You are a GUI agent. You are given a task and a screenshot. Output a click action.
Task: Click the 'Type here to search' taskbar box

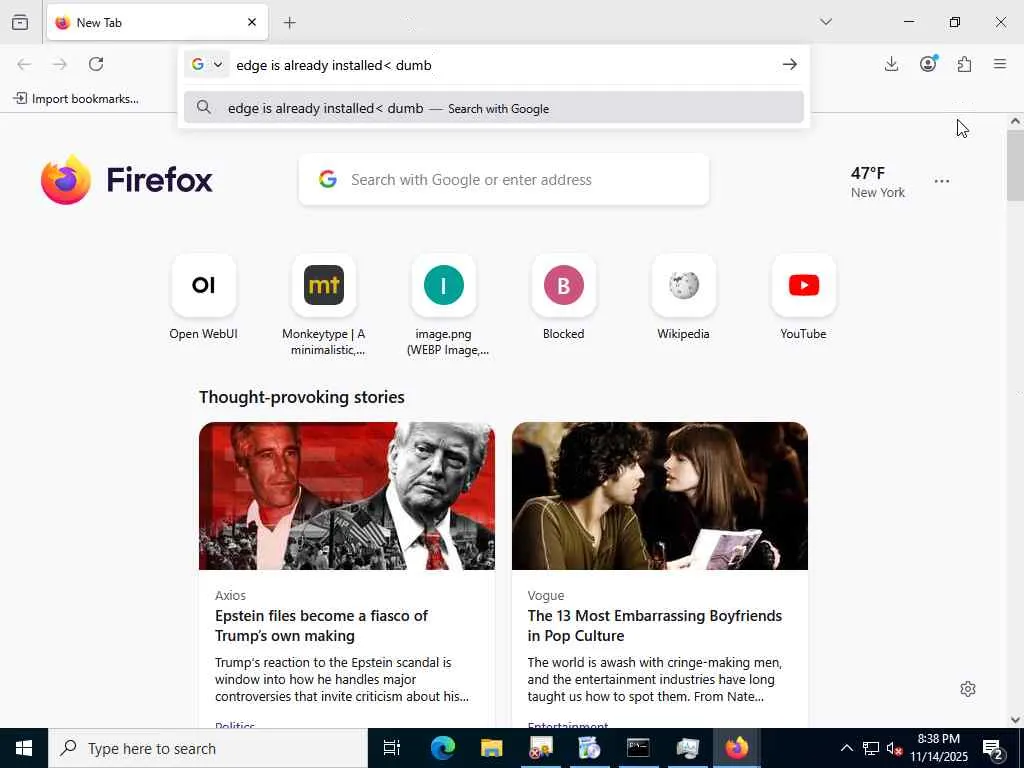click(x=208, y=748)
